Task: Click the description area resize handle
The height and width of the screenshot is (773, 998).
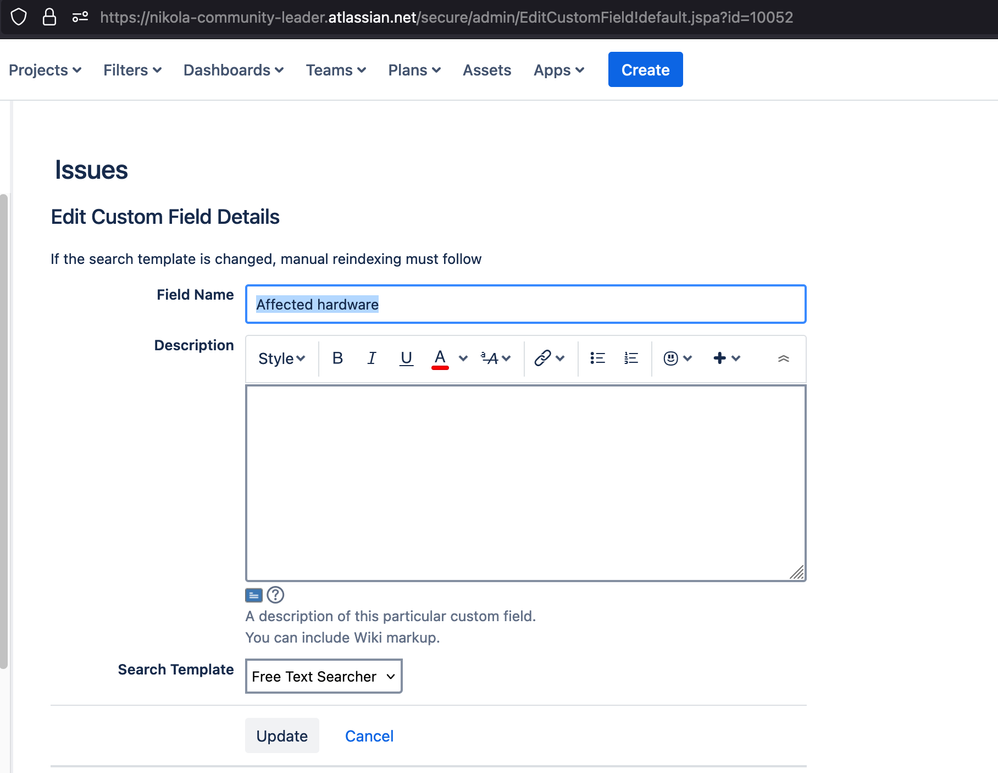Action: 797,572
